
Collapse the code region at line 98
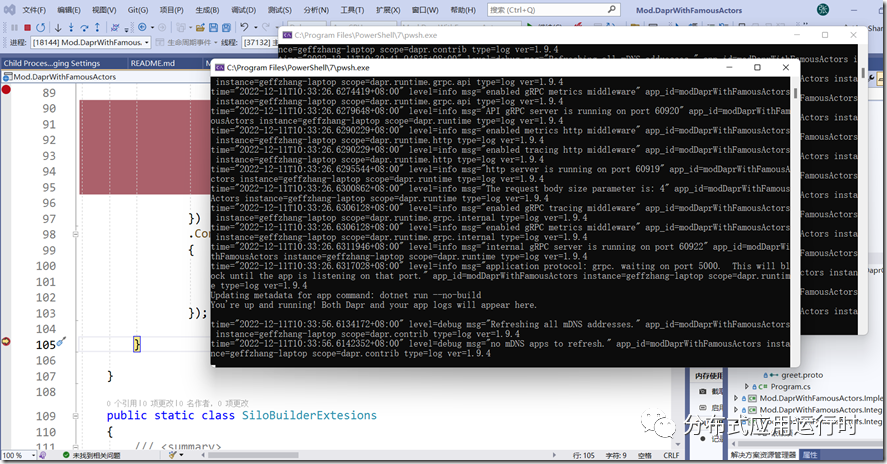click(x=75, y=234)
